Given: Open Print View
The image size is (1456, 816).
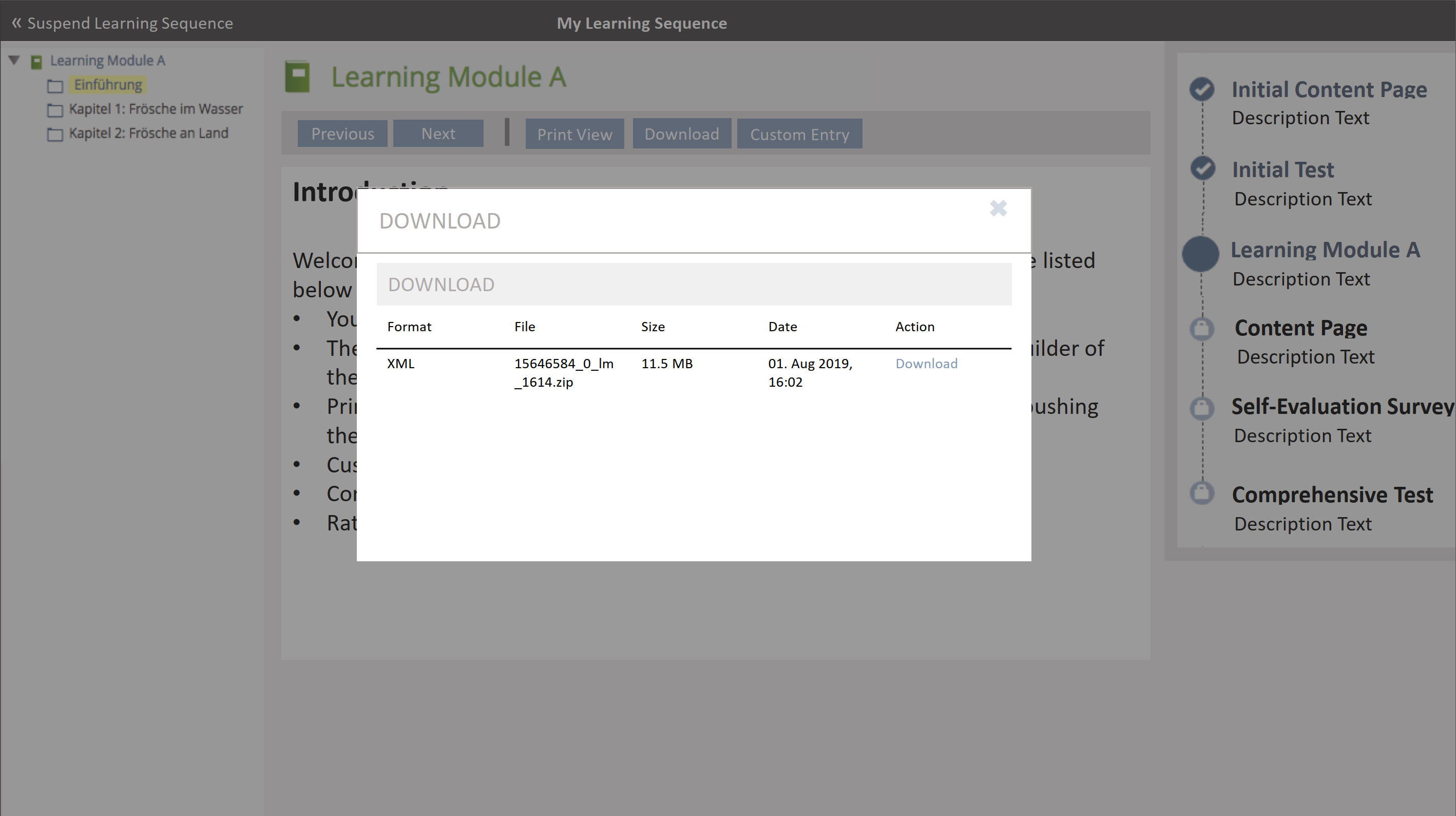Looking at the screenshot, I should 574,135.
